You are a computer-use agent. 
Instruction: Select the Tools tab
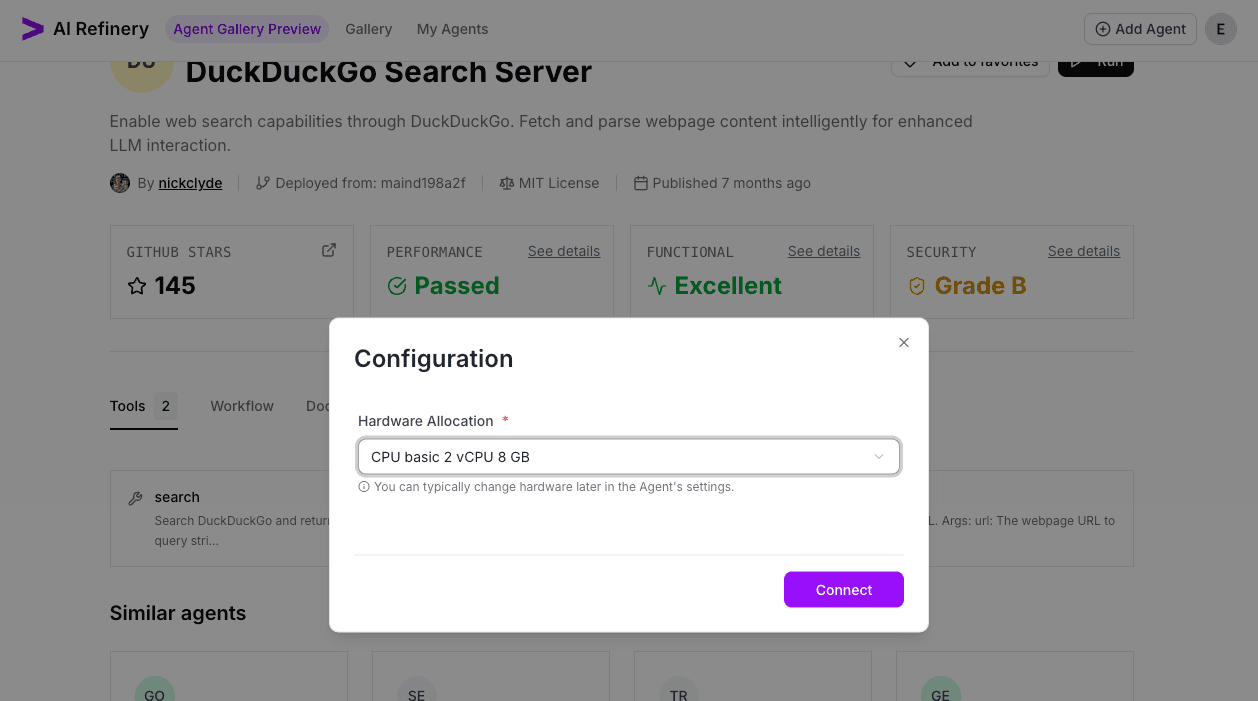click(127, 406)
